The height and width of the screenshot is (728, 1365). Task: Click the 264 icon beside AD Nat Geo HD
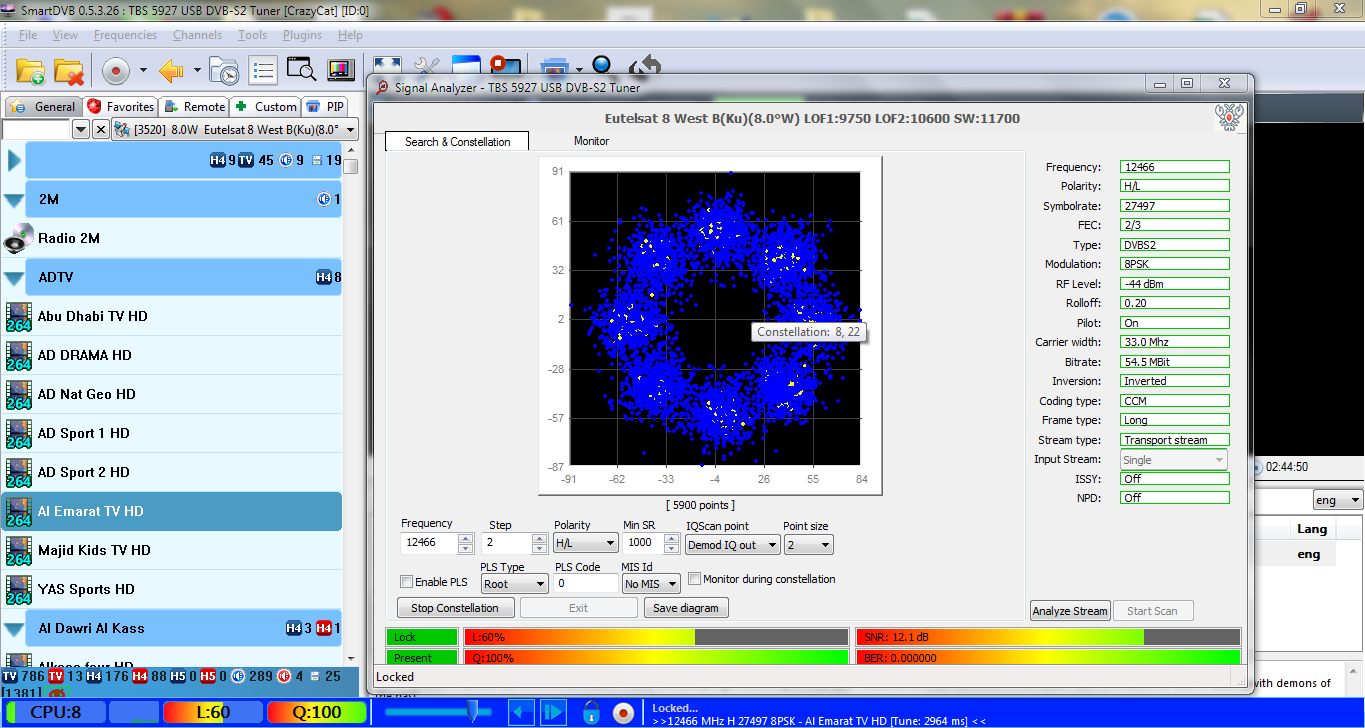click(18, 394)
